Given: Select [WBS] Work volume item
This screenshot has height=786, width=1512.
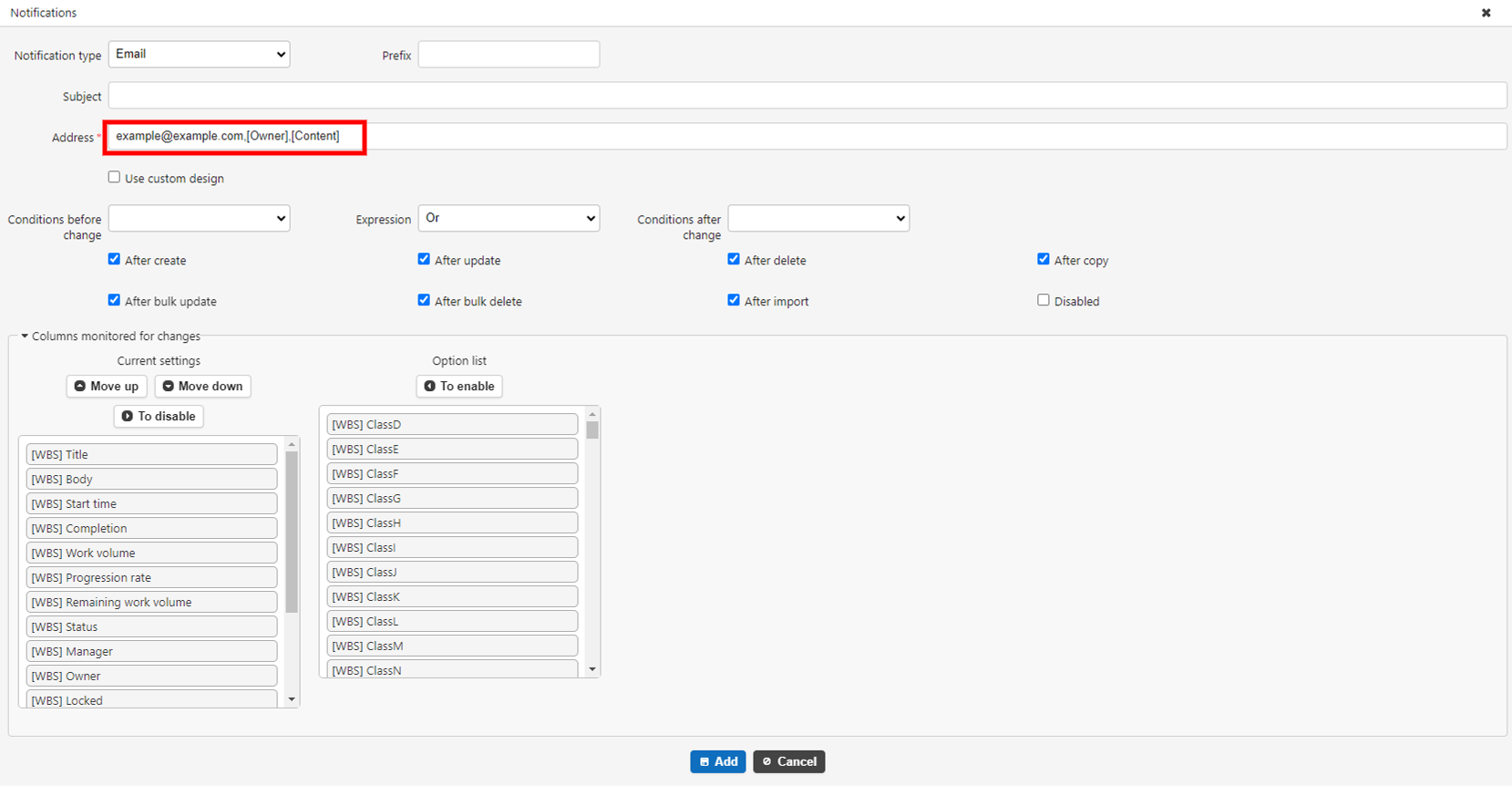Looking at the screenshot, I should pos(151,553).
